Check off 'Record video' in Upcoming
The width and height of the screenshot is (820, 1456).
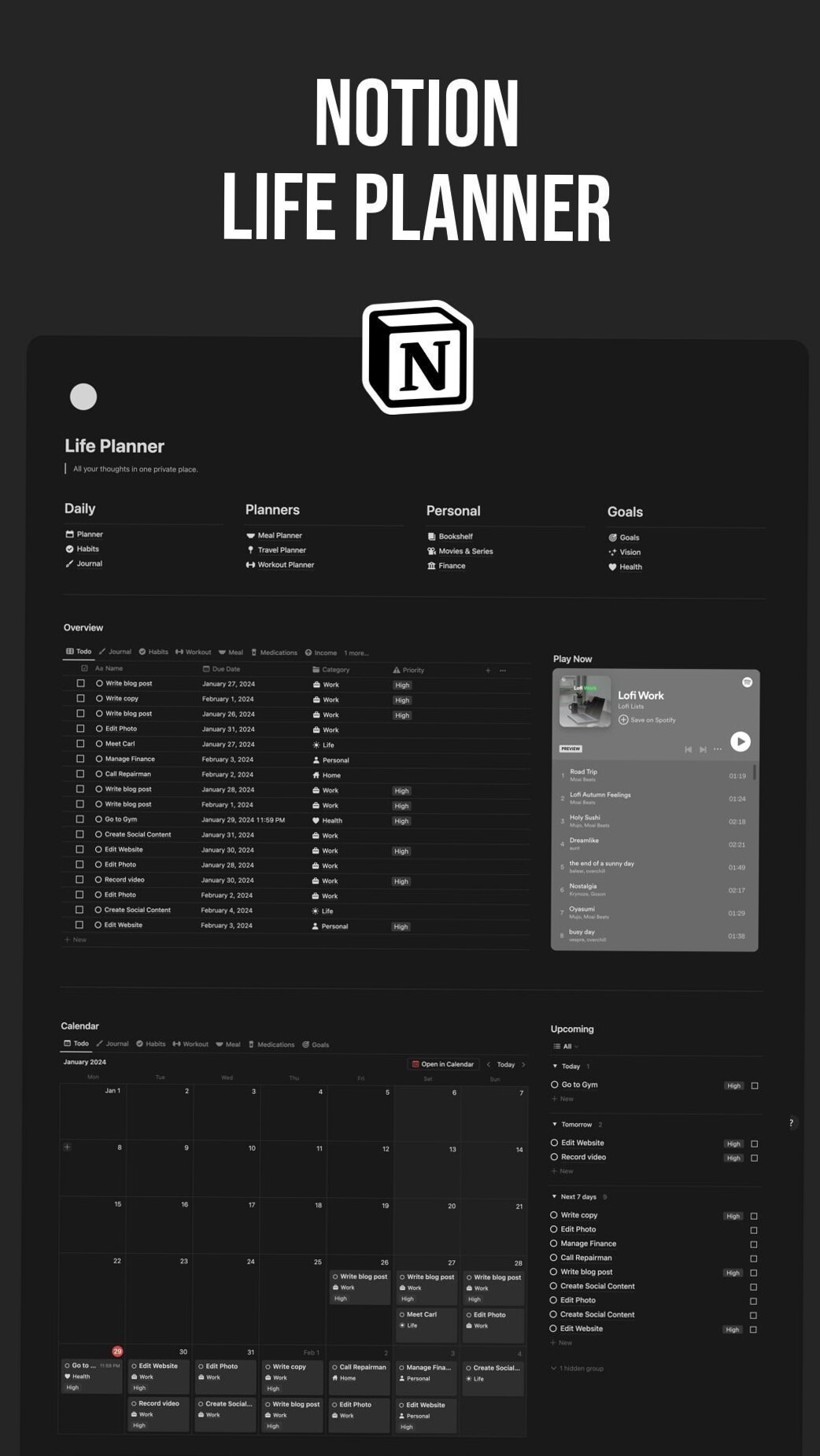(x=754, y=1158)
